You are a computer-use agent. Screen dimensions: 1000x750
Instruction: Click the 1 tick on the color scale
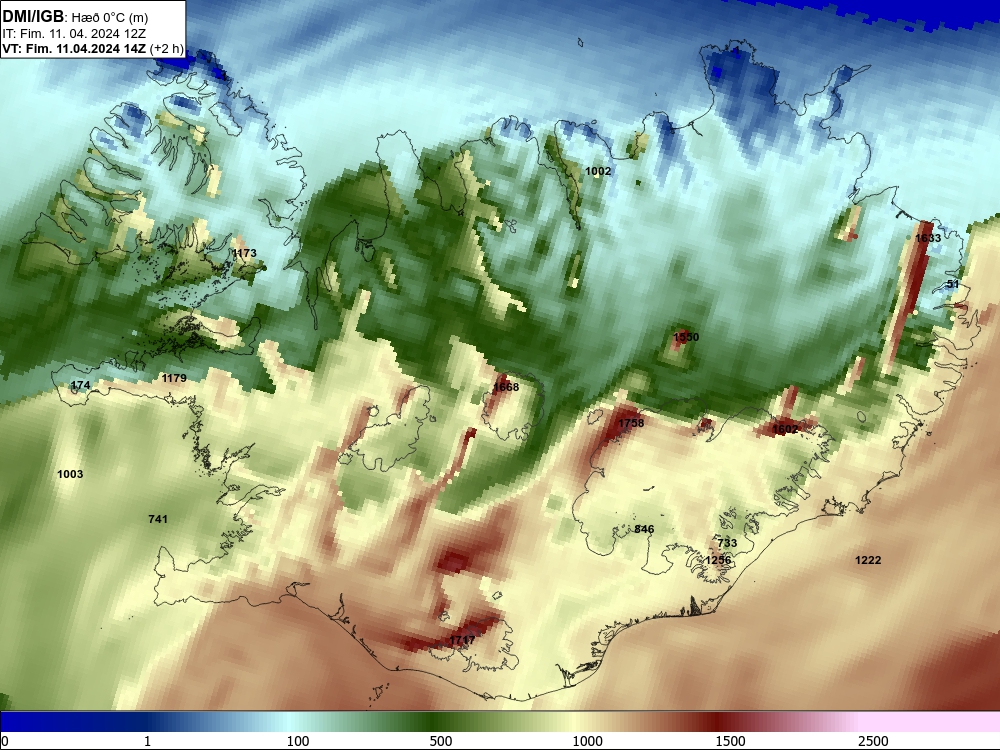tap(147, 741)
